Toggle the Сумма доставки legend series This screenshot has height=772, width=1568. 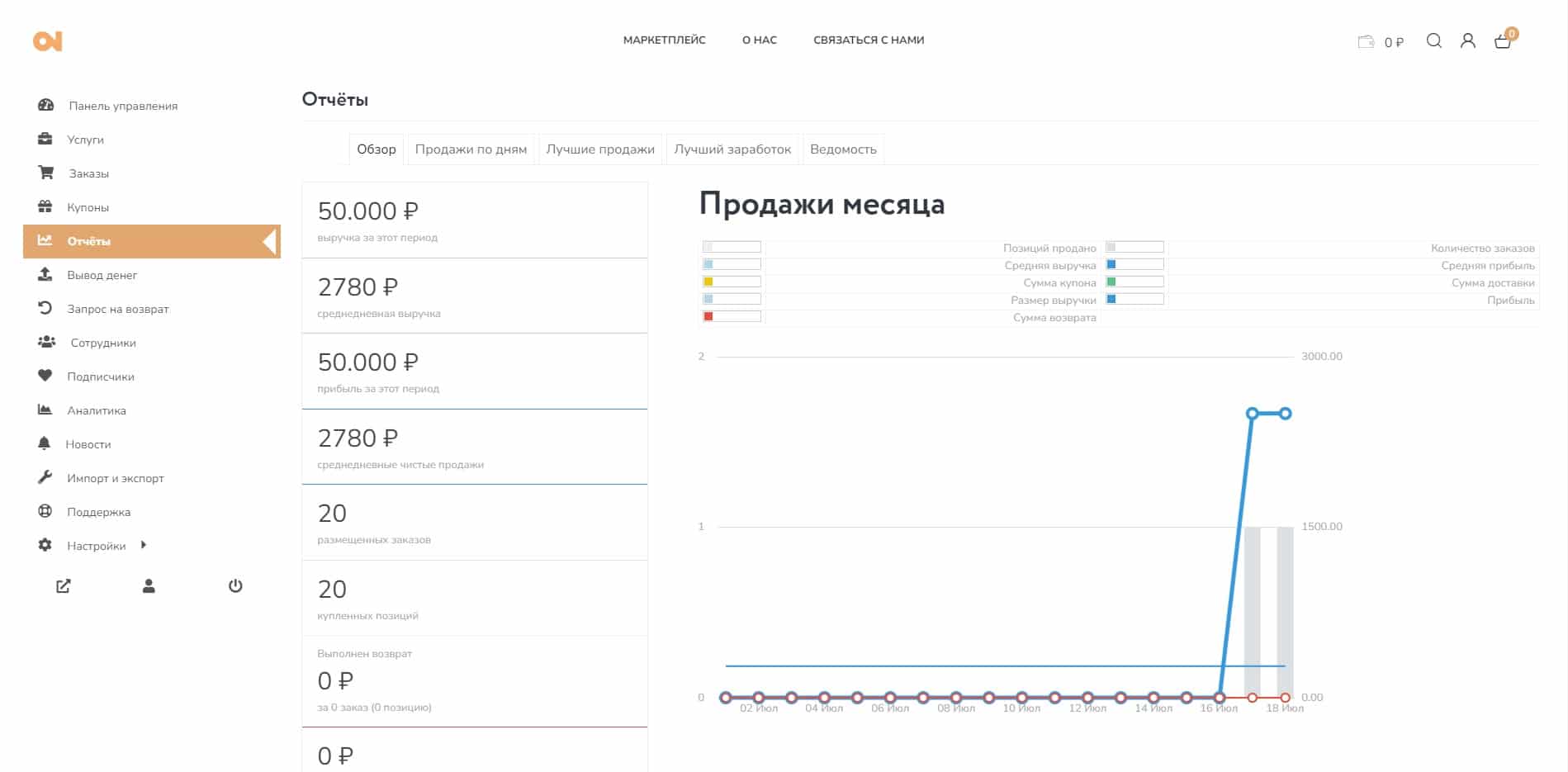click(1135, 282)
